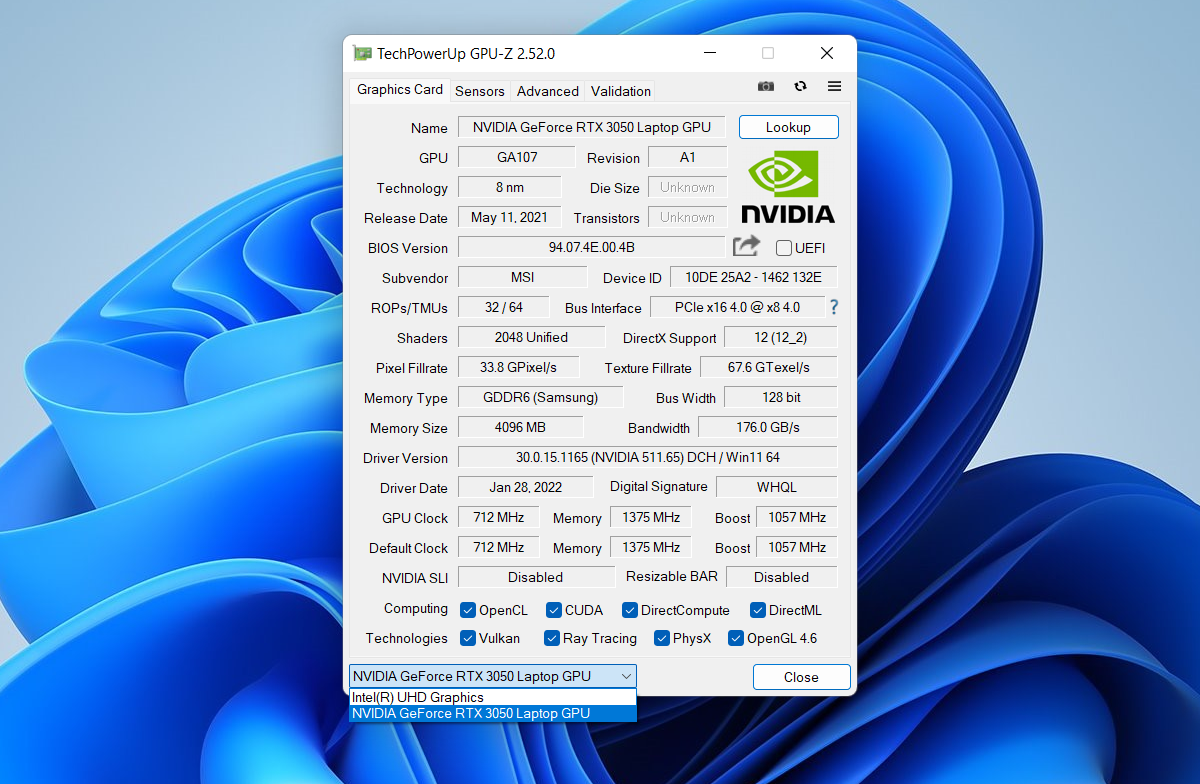The width and height of the screenshot is (1200, 784).
Task: Click the Texture Fillrate field 67.6 GTexel/s
Action: pos(769,367)
